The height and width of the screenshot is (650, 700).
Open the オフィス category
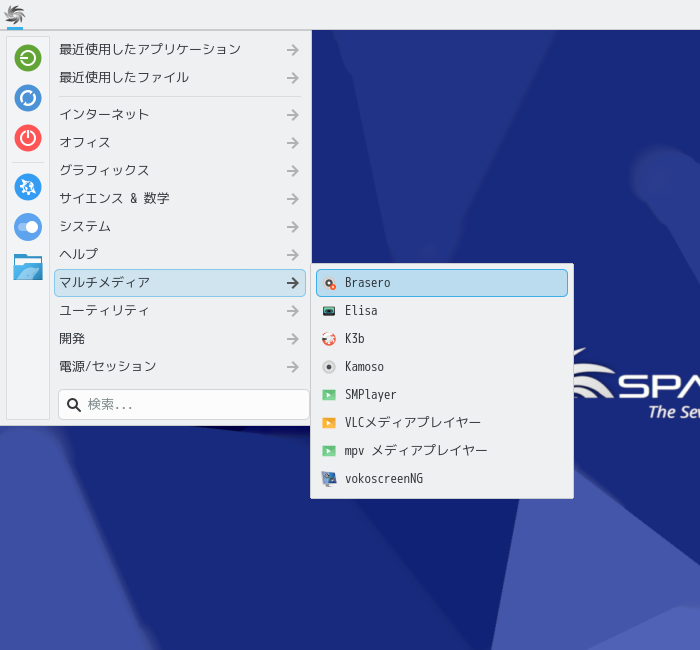[180, 143]
